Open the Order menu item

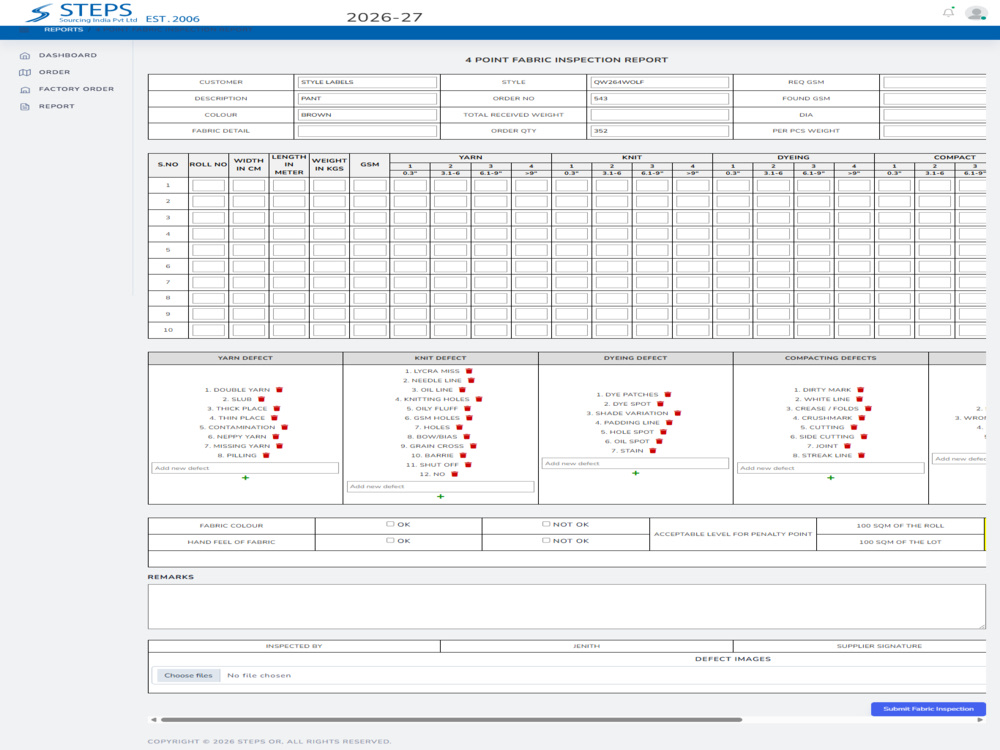point(54,73)
